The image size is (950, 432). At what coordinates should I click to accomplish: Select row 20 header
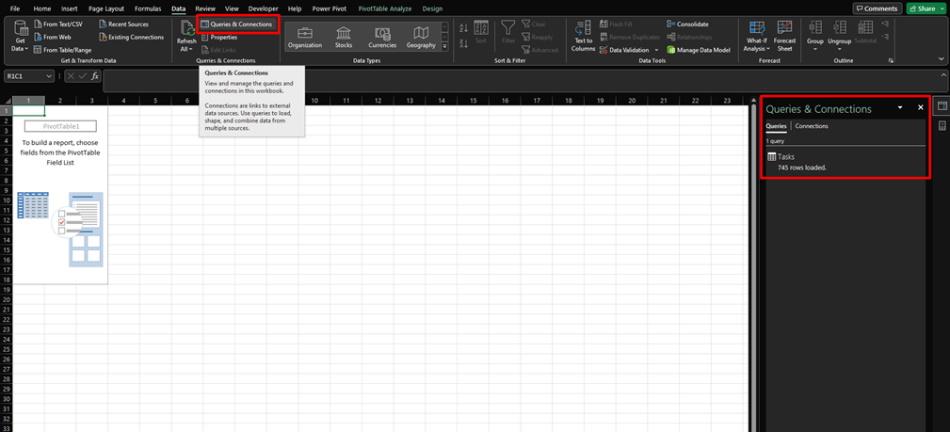(6, 300)
